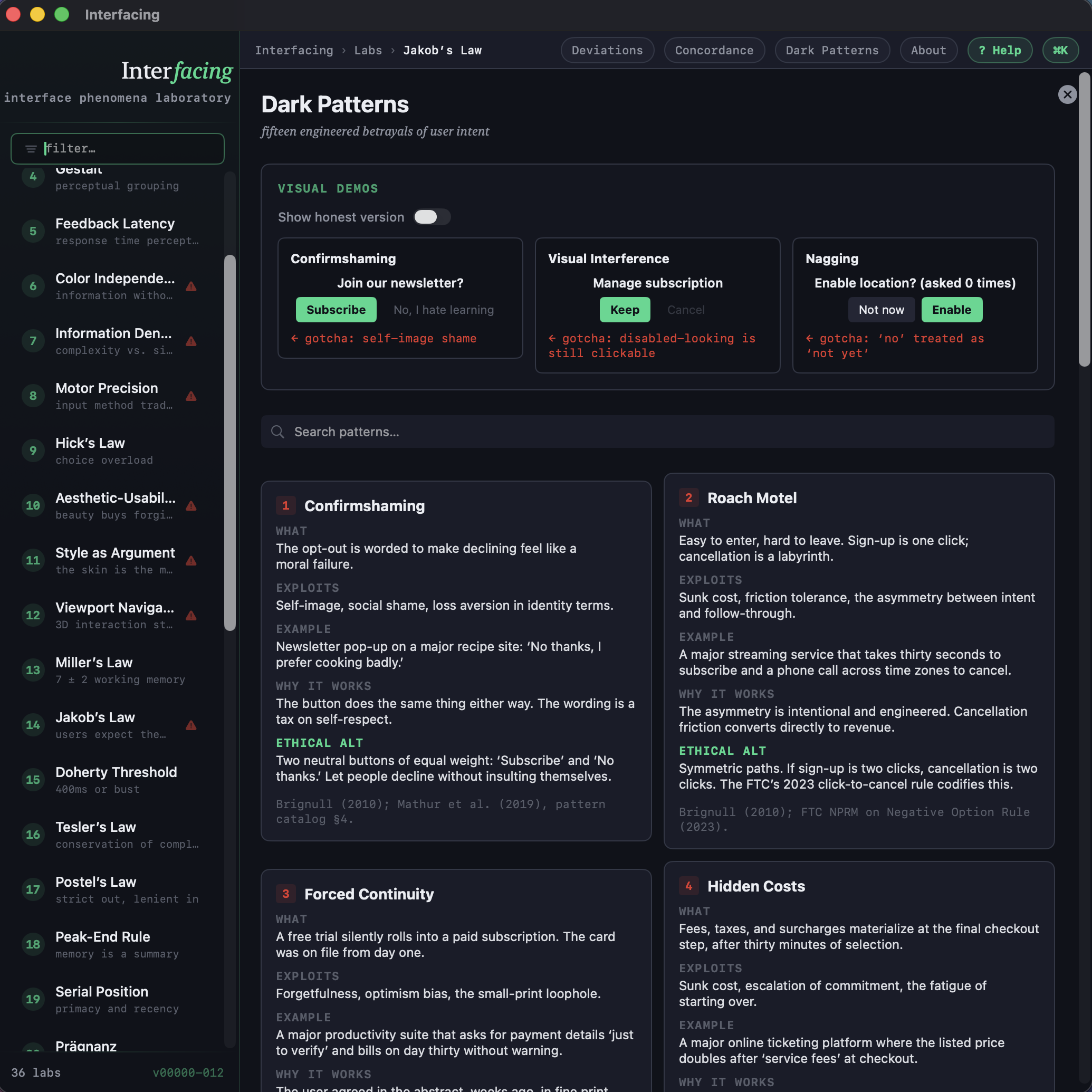Close the Dark Patterns panel
Screen dimensions: 1092x1092
[x=1067, y=94]
